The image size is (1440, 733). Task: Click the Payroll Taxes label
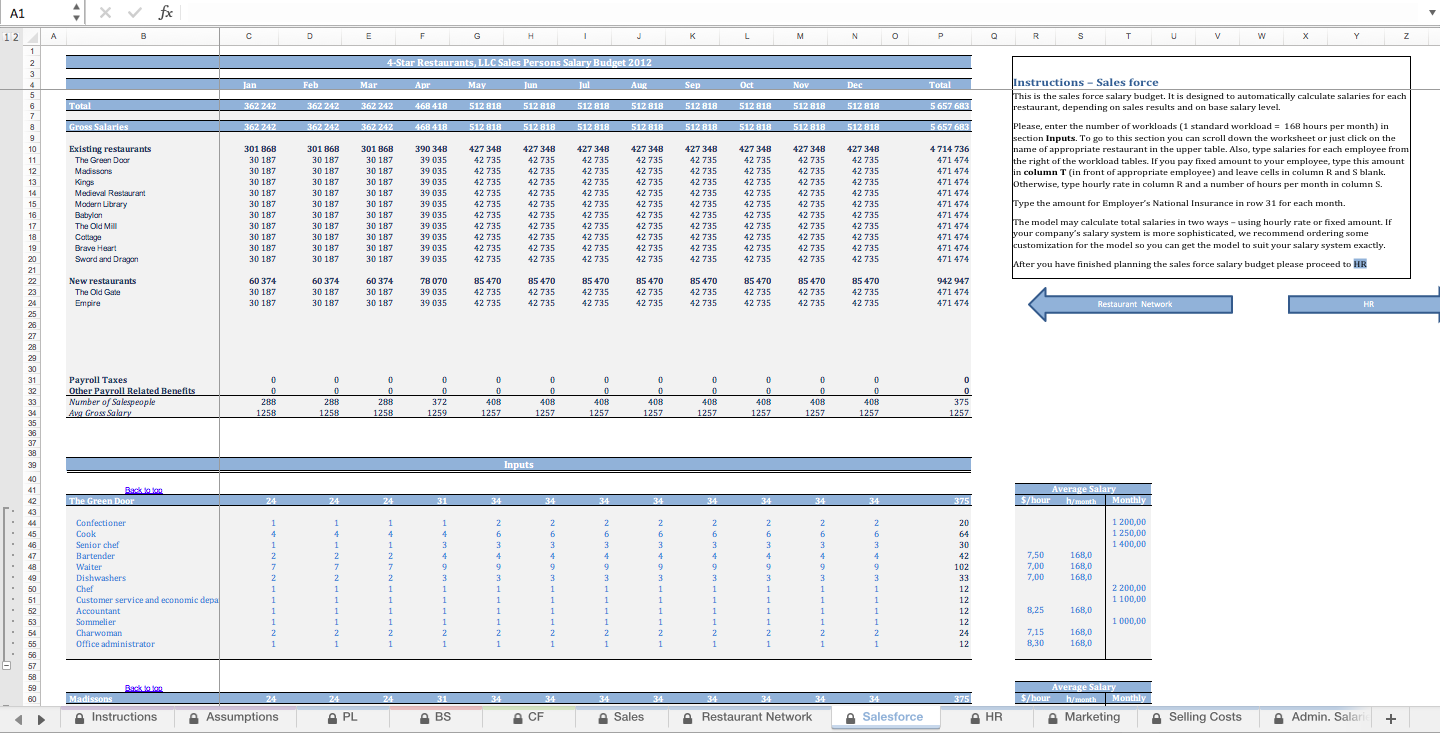pyautogui.click(x=98, y=380)
